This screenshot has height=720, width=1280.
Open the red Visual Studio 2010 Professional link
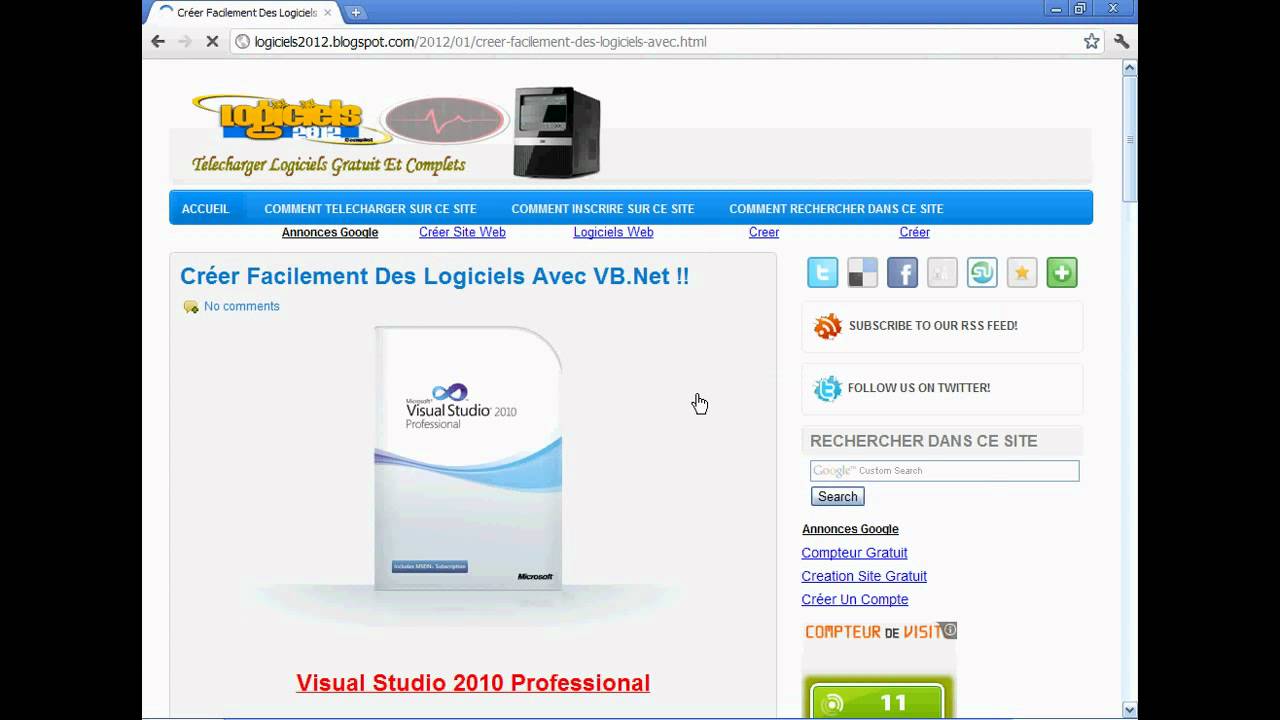(x=473, y=683)
